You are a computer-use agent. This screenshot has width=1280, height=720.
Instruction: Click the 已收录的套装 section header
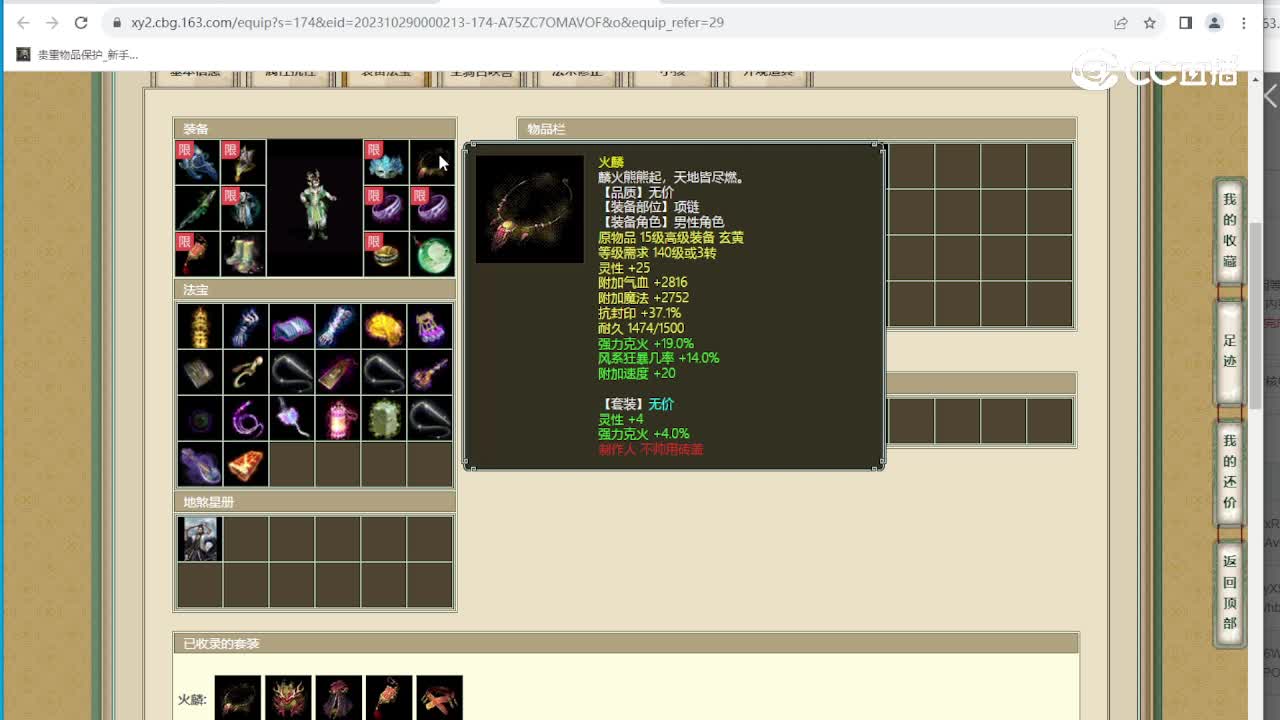pyautogui.click(x=626, y=643)
